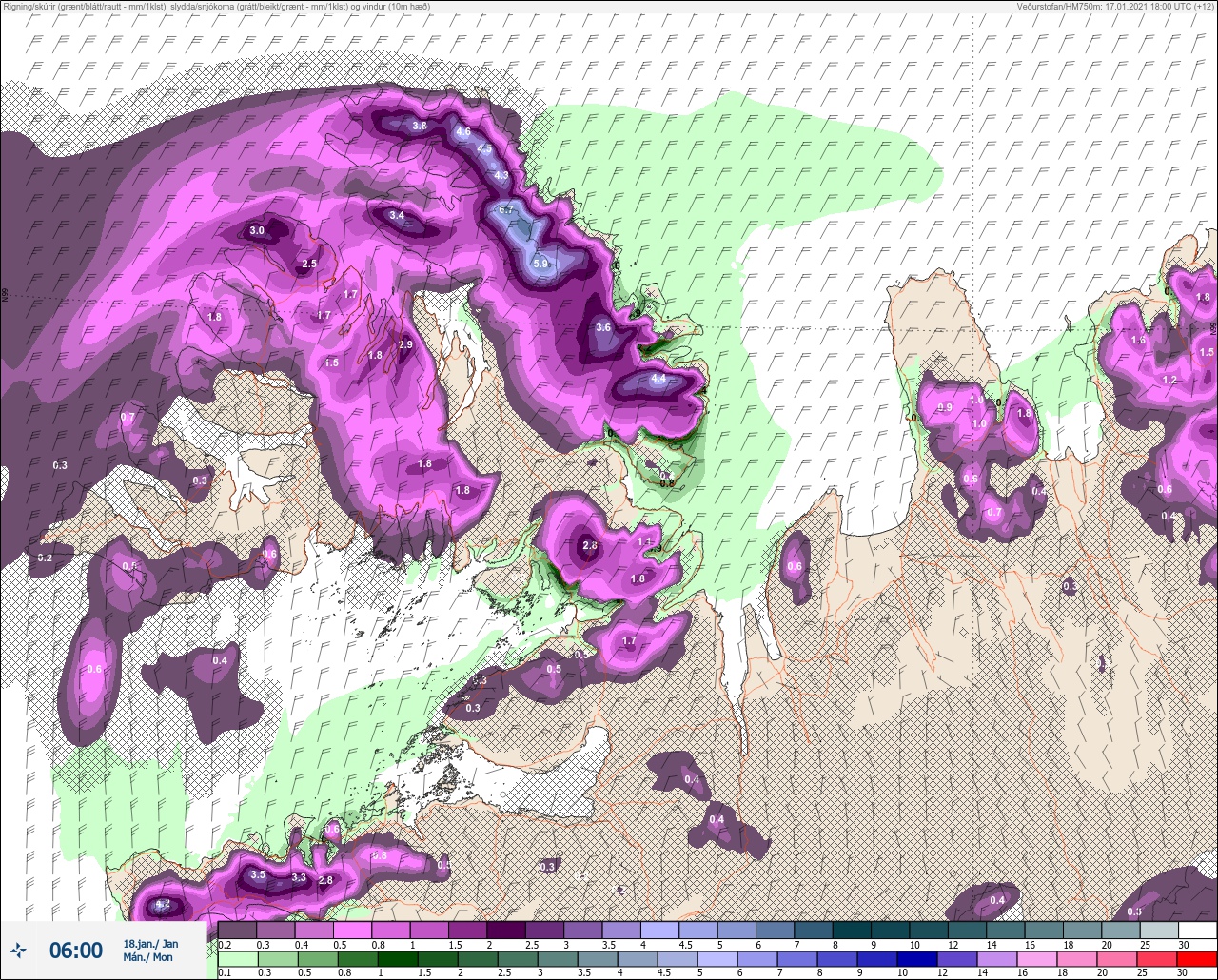Image resolution: width=1218 pixels, height=980 pixels.
Task: Click the 3.6 precipitation value on the map
Action: click(x=603, y=327)
